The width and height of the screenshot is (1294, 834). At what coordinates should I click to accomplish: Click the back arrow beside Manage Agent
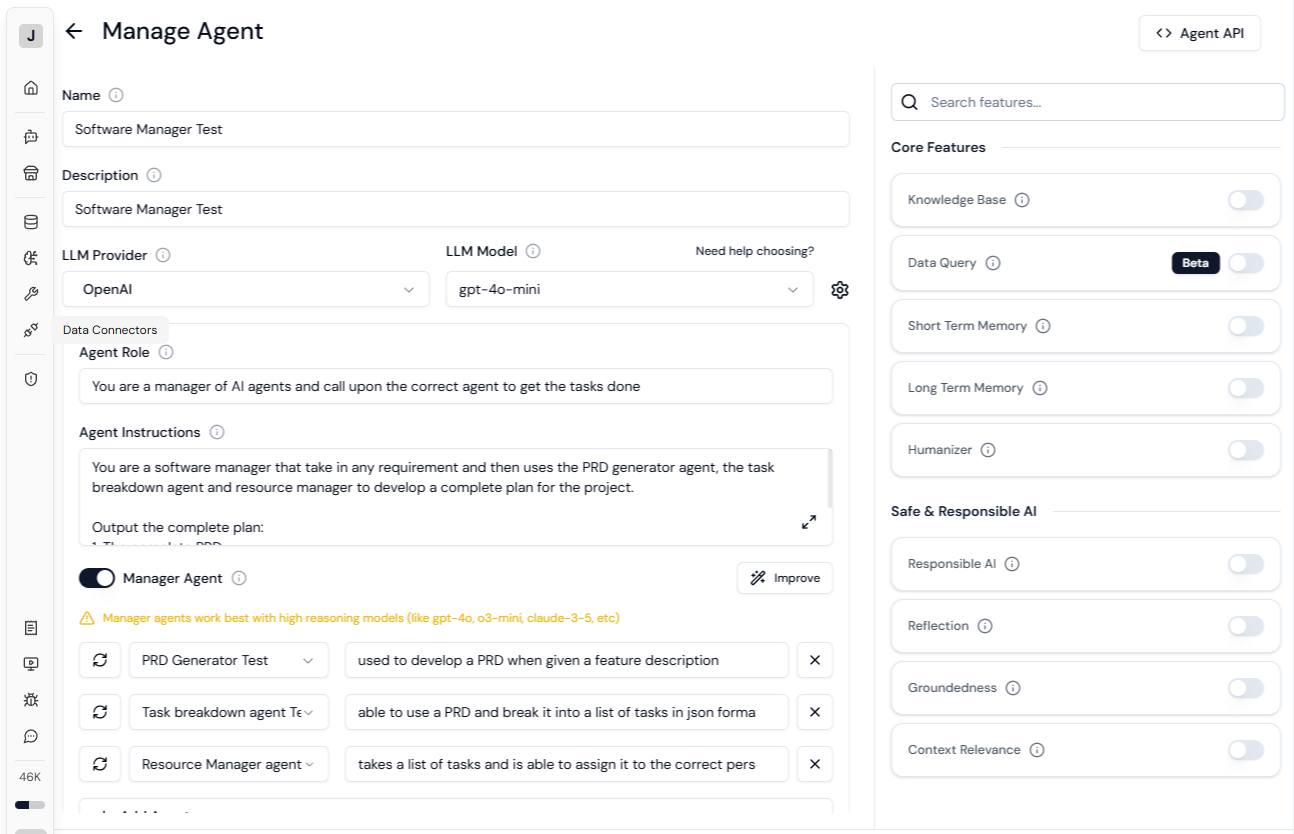click(73, 31)
